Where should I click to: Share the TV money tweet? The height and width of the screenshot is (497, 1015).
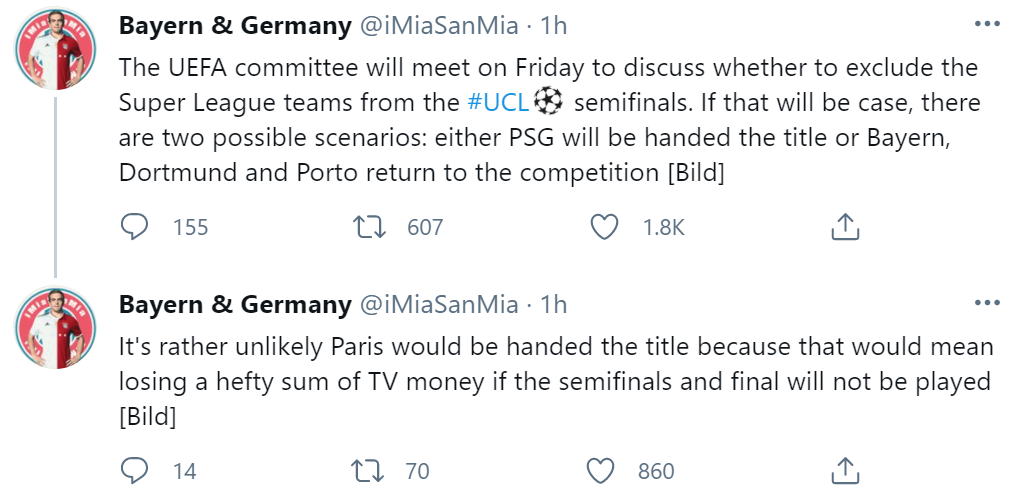coord(845,470)
